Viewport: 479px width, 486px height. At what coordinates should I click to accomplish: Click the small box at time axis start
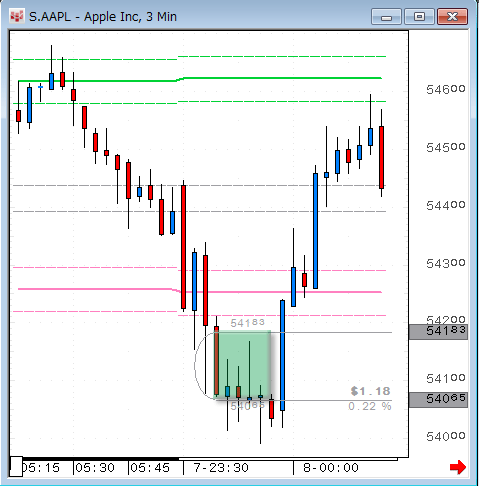pyautogui.click(x=16, y=466)
